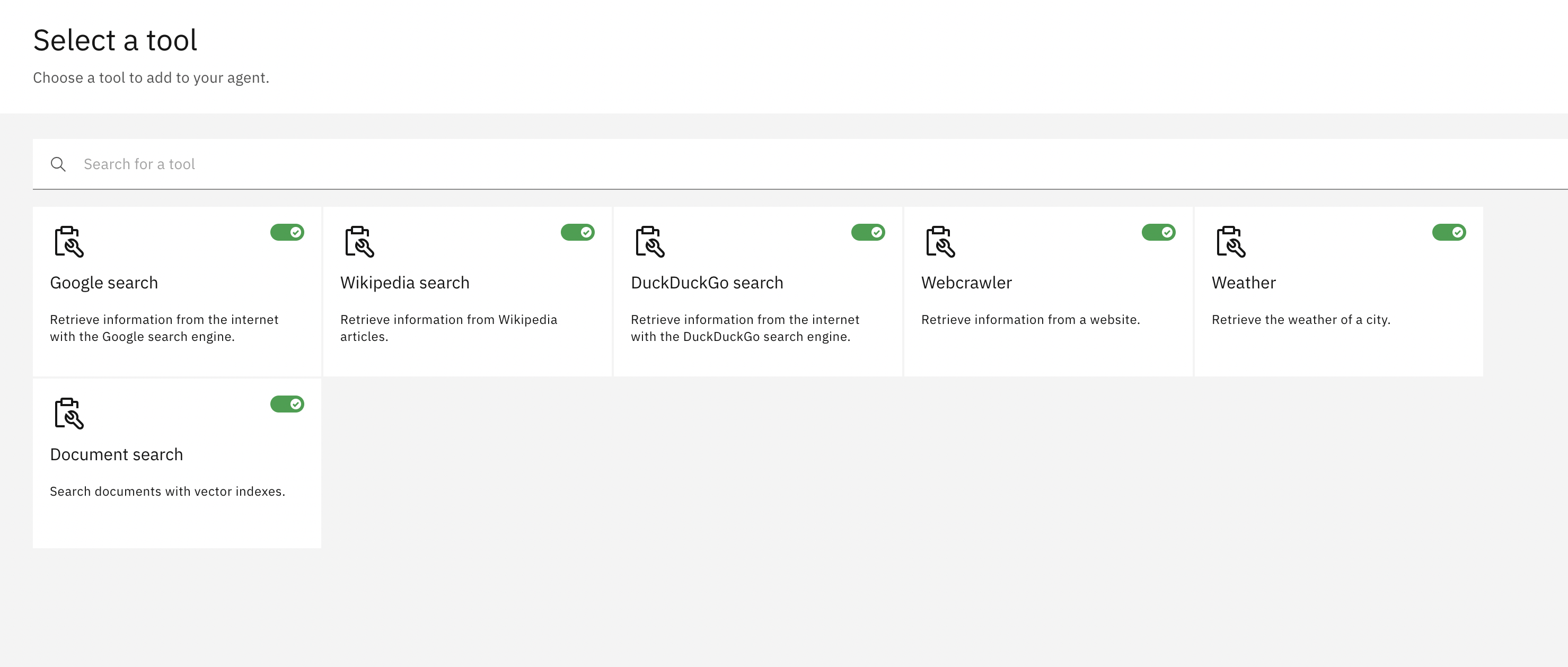Click the Webcrawler tool icon
This screenshot has width=1568, height=667.
point(940,242)
